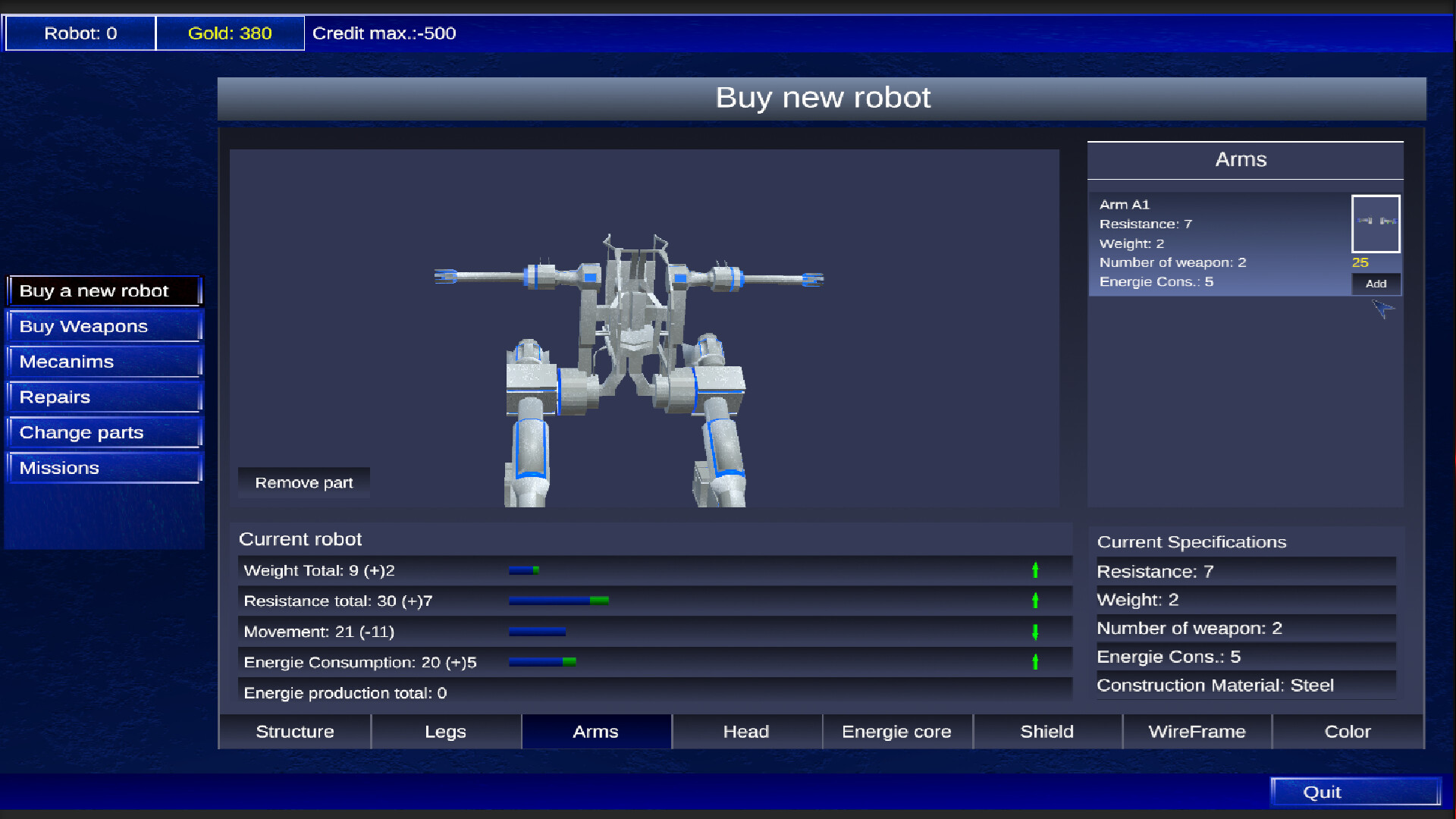The image size is (1456, 819).
Task: Add the Arm A1 part
Action: (1376, 284)
